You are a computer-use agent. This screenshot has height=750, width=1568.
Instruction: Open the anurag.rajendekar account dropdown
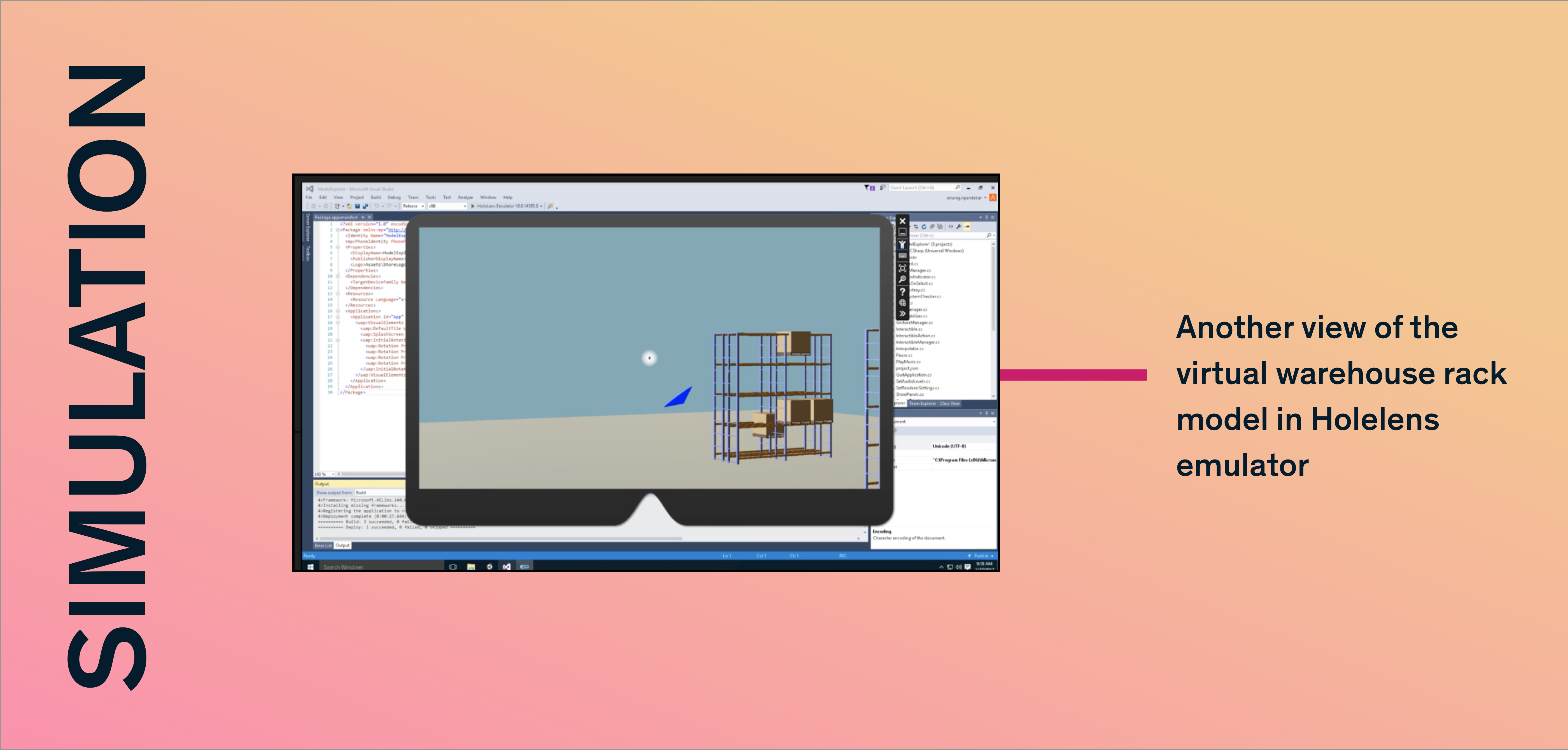point(967,198)
